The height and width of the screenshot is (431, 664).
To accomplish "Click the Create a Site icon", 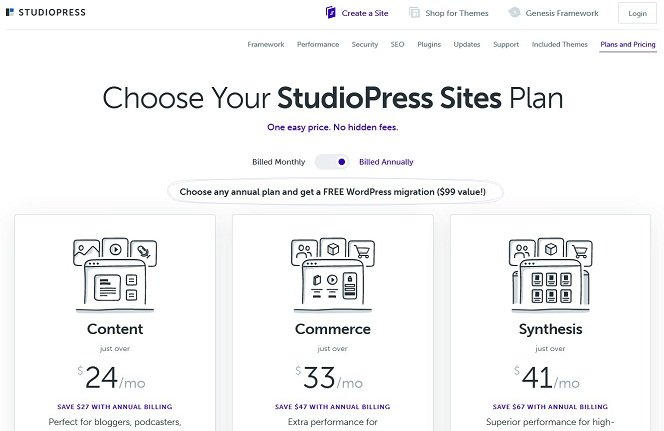I will pyautogui.click(x=330, y=13).
